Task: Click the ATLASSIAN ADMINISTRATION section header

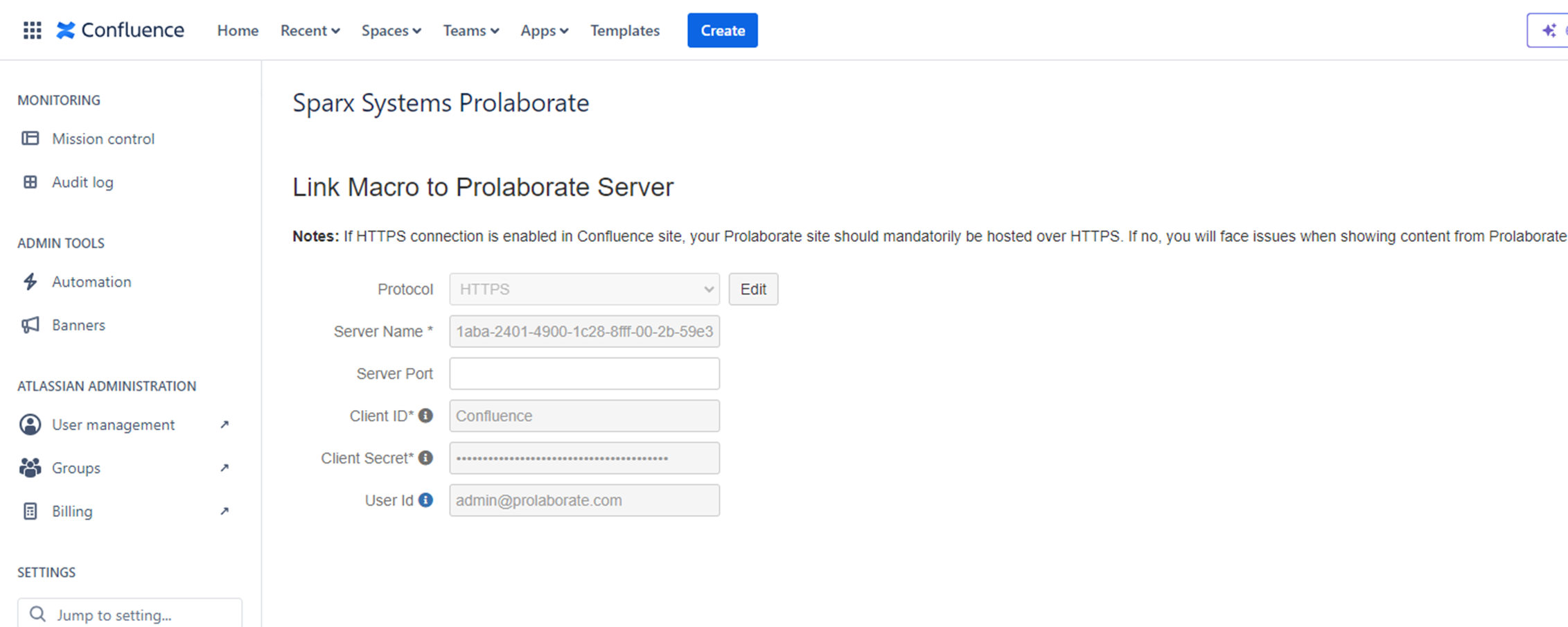Action: (x=107, y=386)
